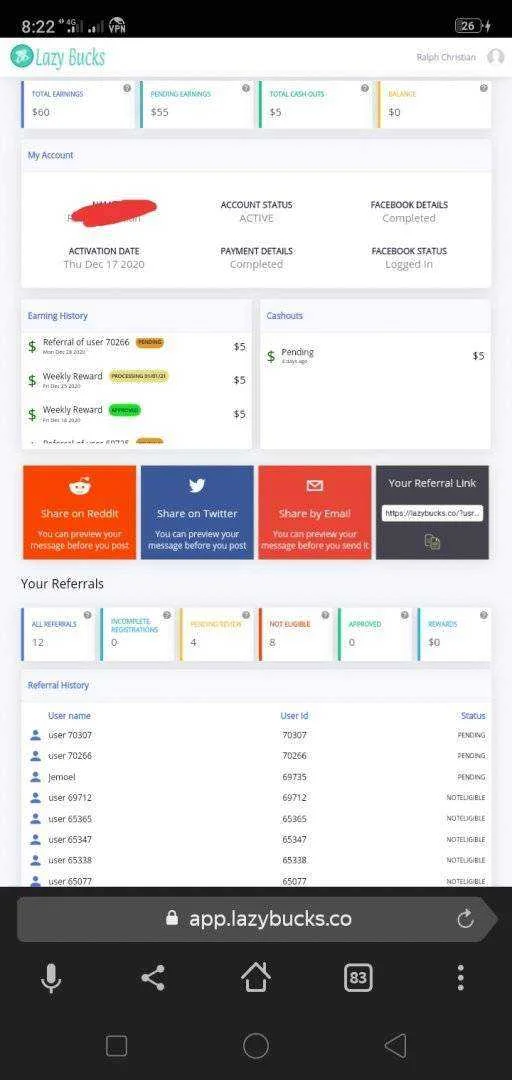512x1080 pixels.
Task: Click the All Referrals count 12
Action: (x=38, y=642)
